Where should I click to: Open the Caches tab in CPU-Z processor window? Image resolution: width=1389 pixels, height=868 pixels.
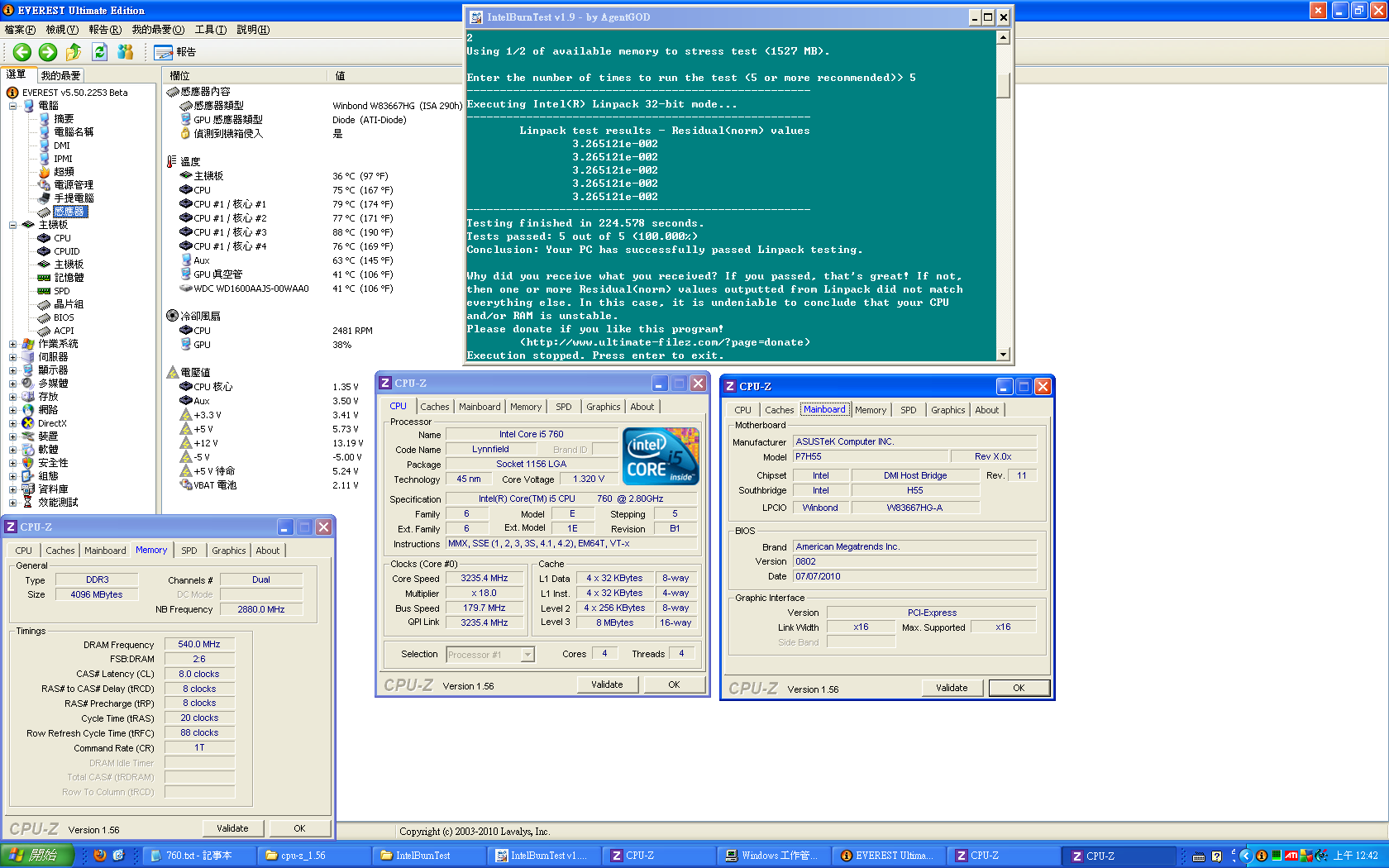tap(435, 407)
